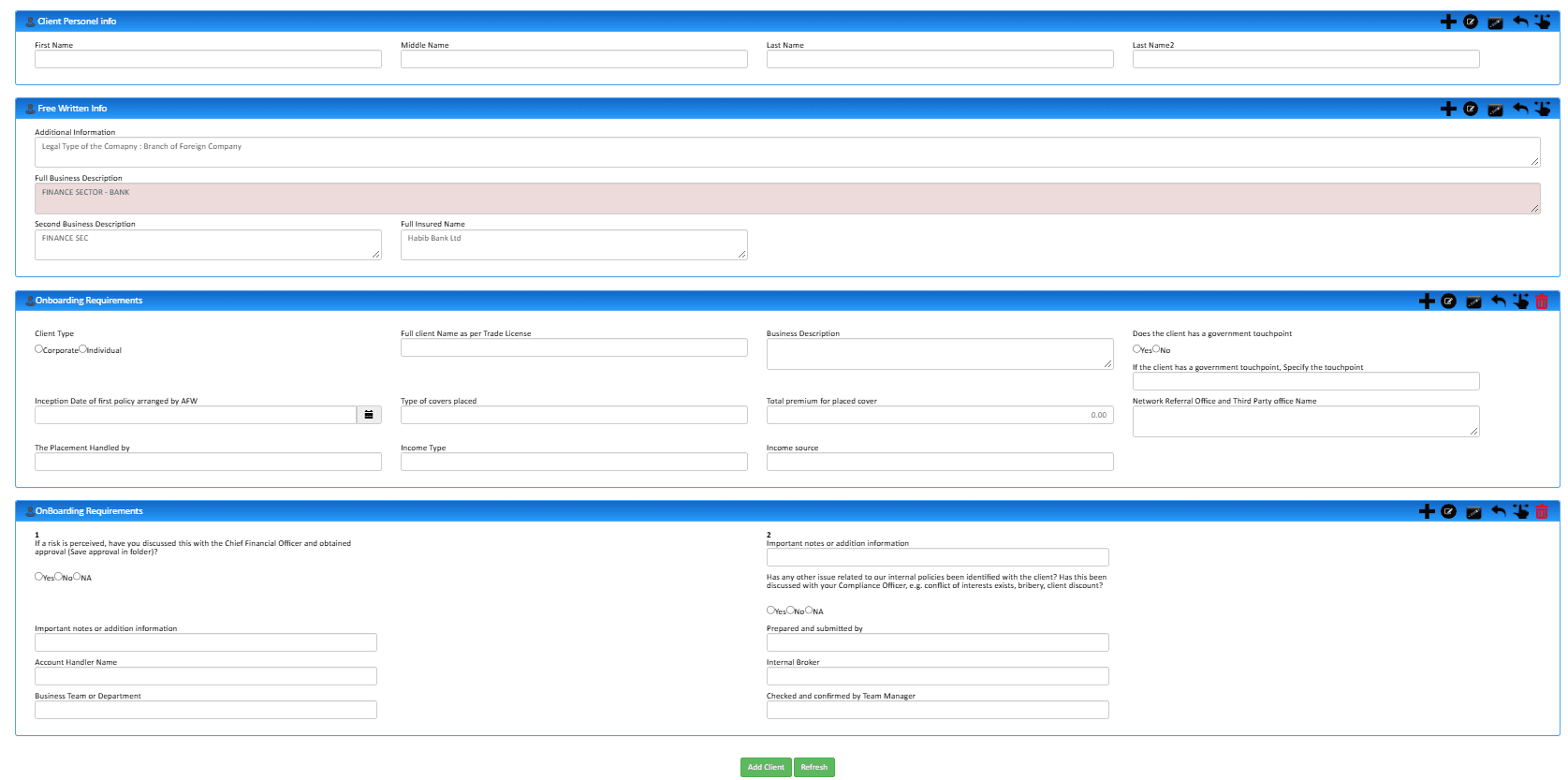Click the plus icon in Onboarding Requirements header
The width and height of the screenshot is (1568, 780).
coord(1427,301)
